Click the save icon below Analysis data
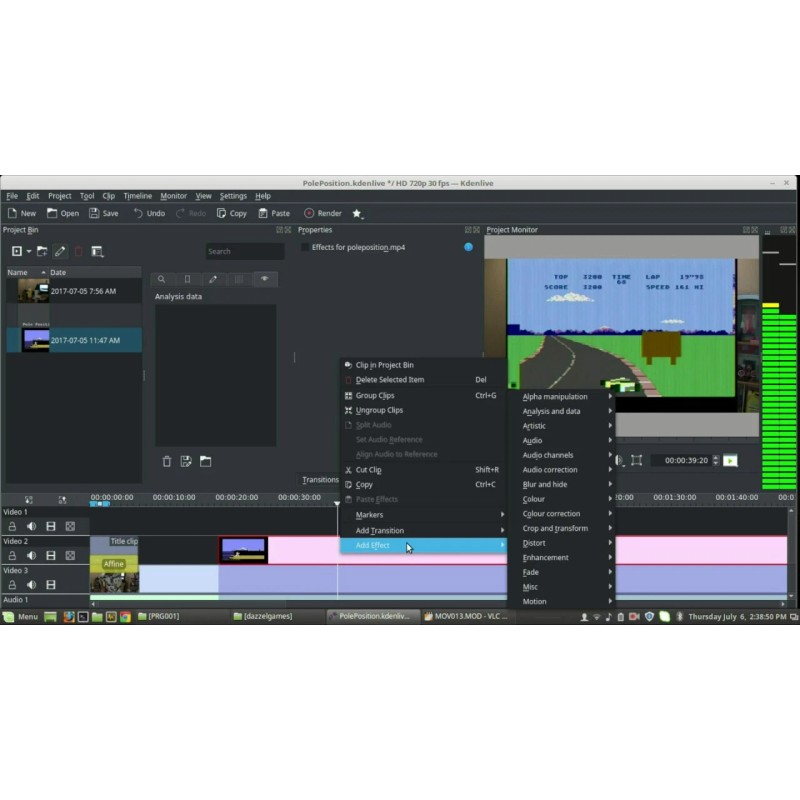 pos(186,461)
